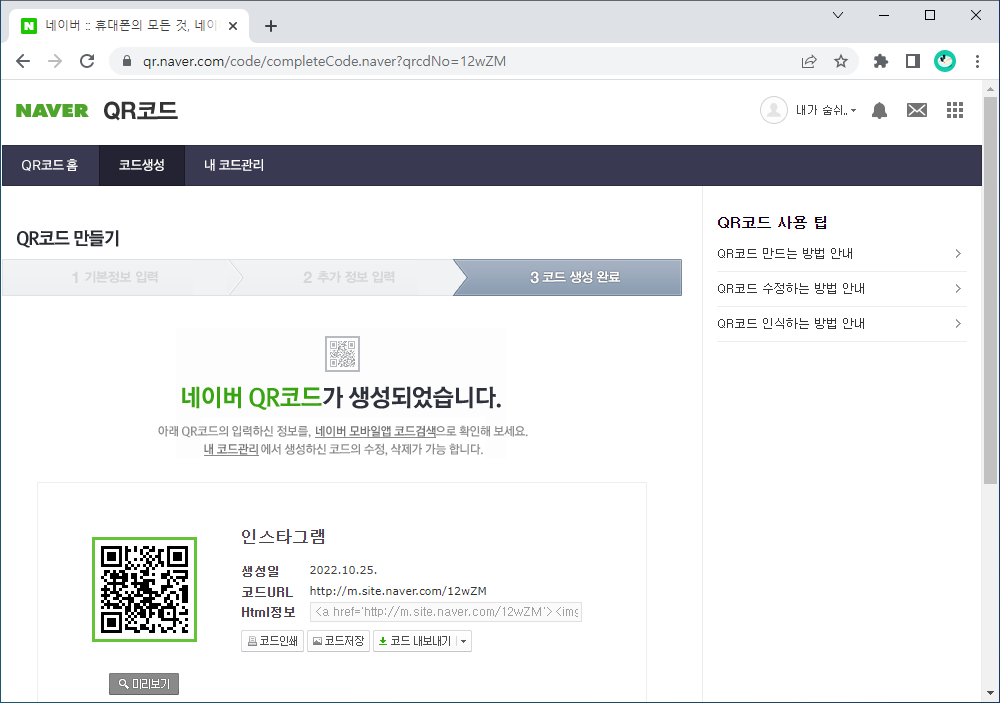This screenshot has width=1000, height=703.
Task: Click the 미리보기 preview button
Action: click(x=144, y=684)
